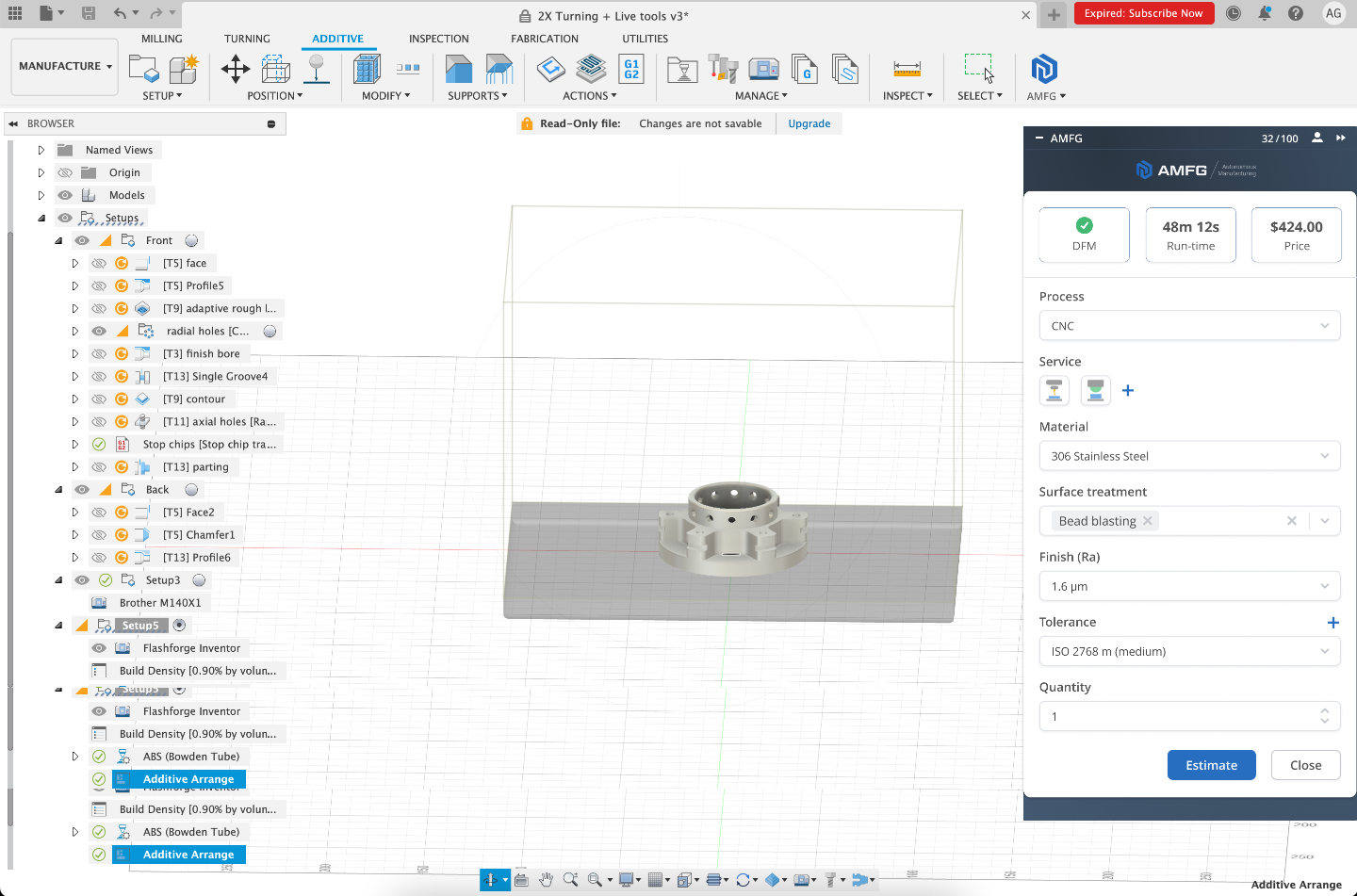Click the notifications bell icon
Viewport: 1357px width, 896px height.
click(x=1265, y=13)
